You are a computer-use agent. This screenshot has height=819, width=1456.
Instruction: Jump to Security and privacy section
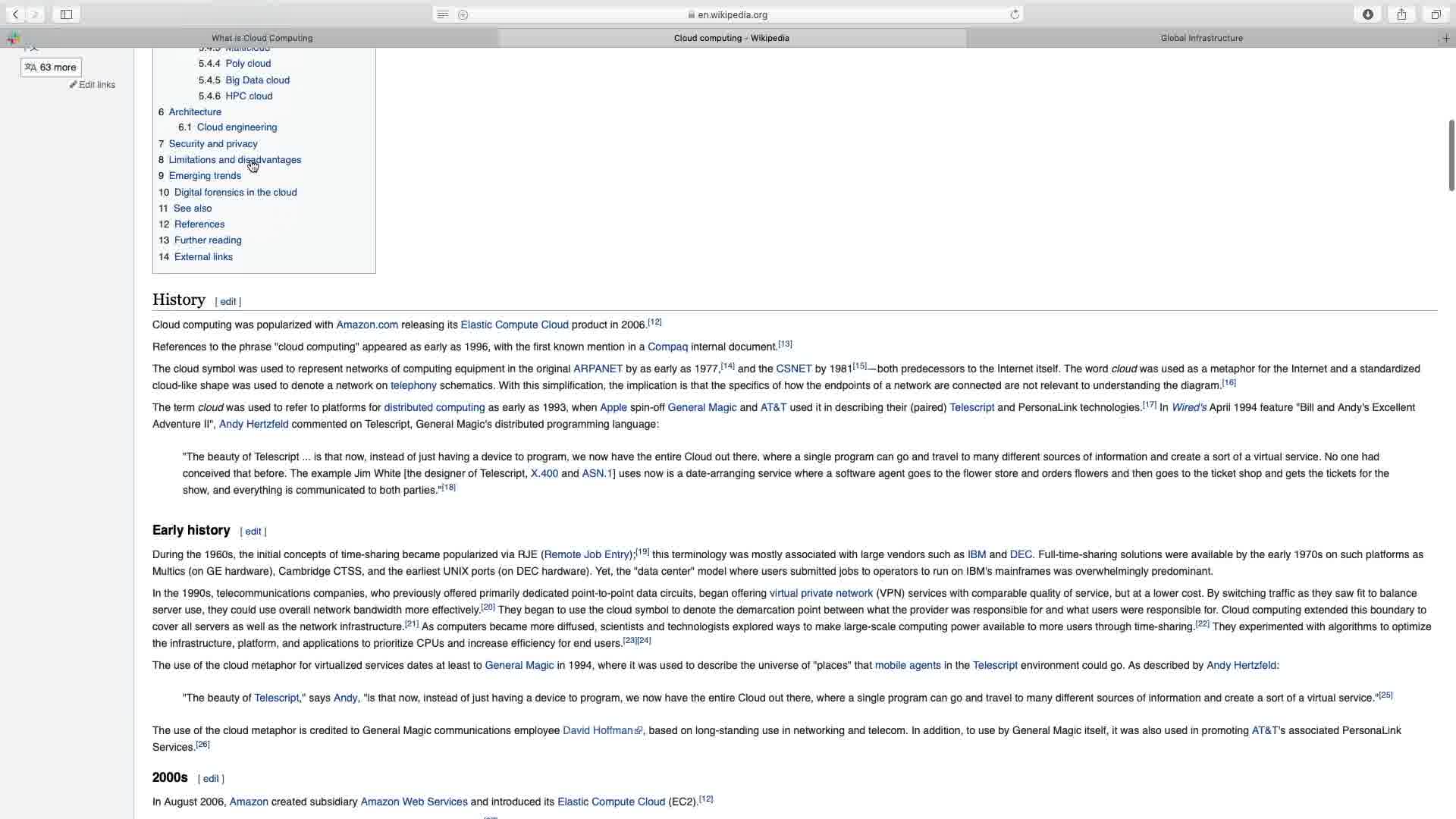point(212,144)
